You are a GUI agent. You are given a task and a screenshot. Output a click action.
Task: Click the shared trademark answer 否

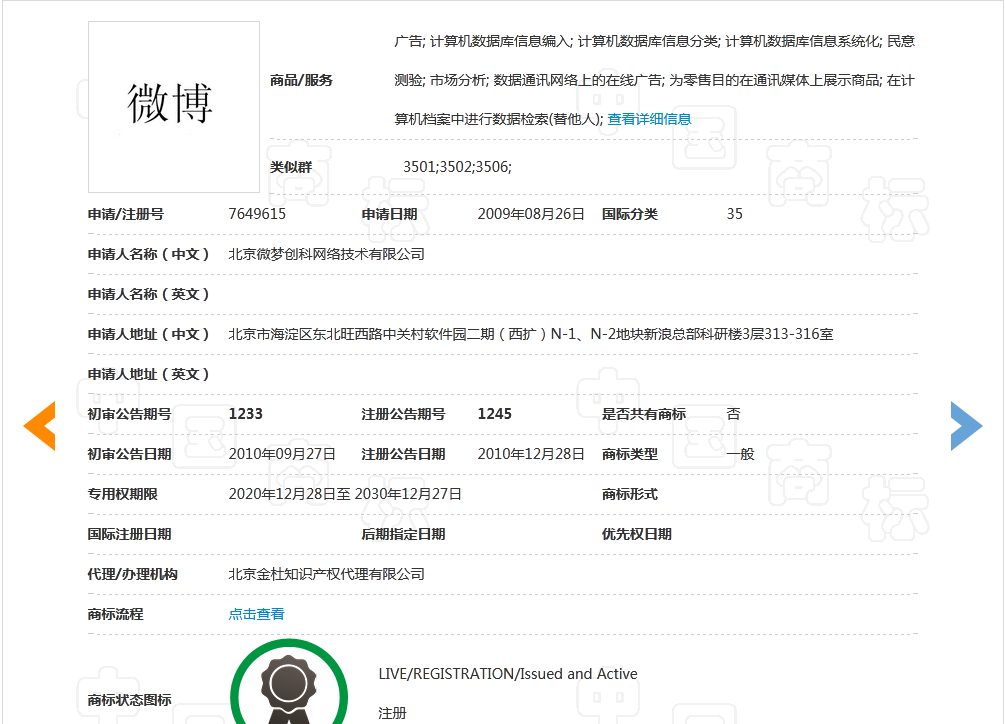pos(733,413)
